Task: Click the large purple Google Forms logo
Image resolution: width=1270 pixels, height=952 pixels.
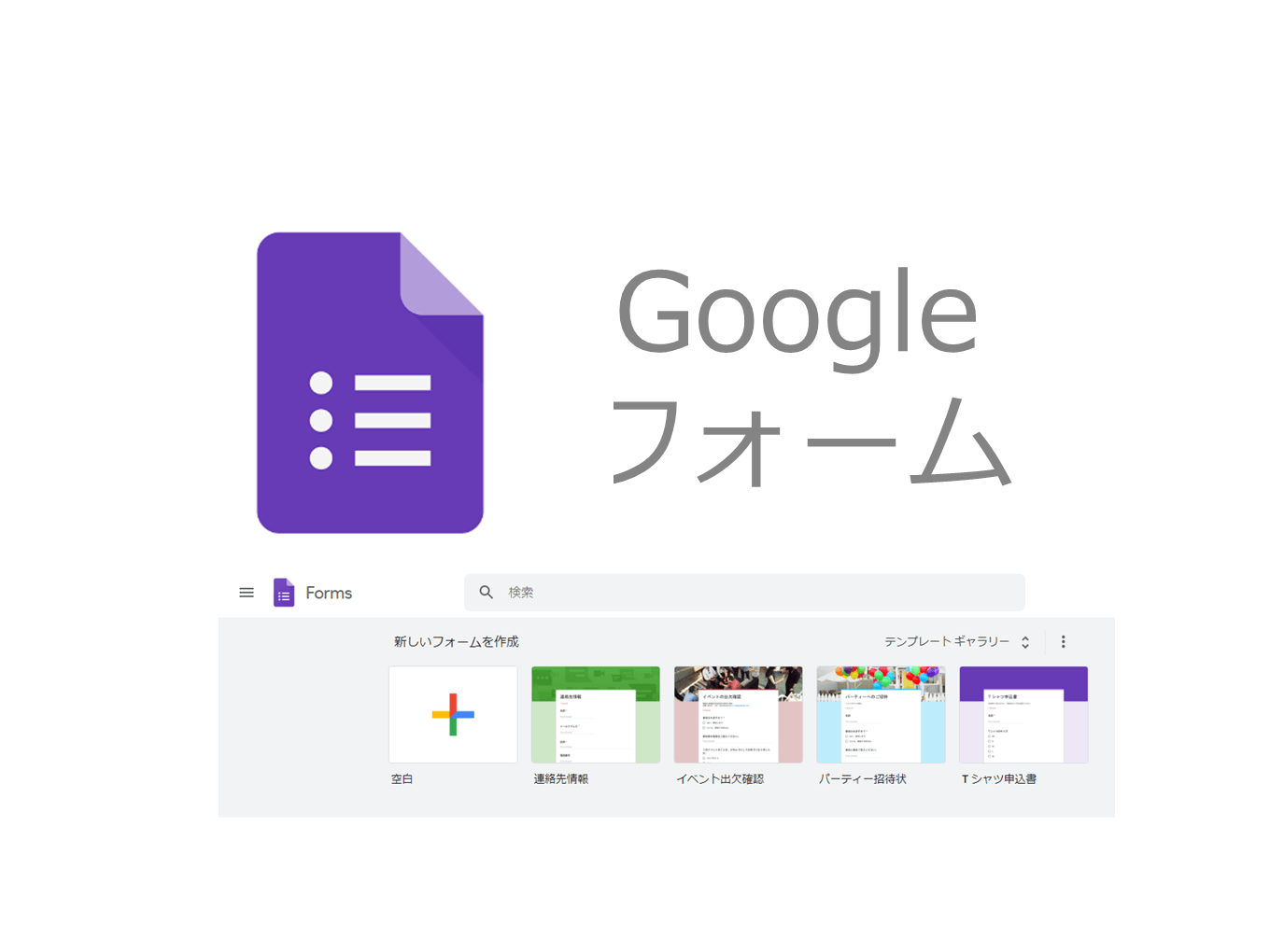Action: [x=370, y=383]
